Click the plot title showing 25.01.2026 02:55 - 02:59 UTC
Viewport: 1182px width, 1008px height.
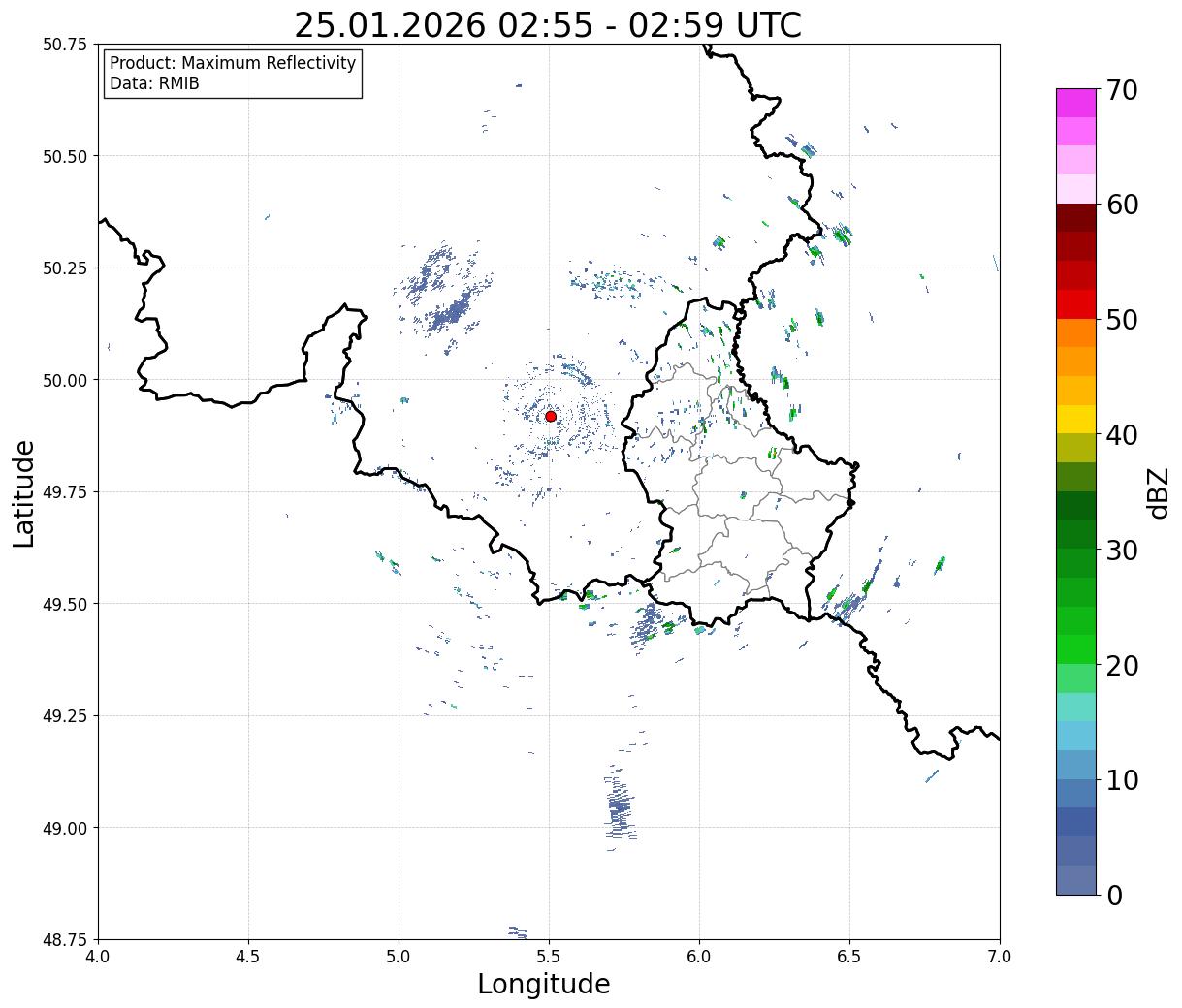(x=548, y=25)
